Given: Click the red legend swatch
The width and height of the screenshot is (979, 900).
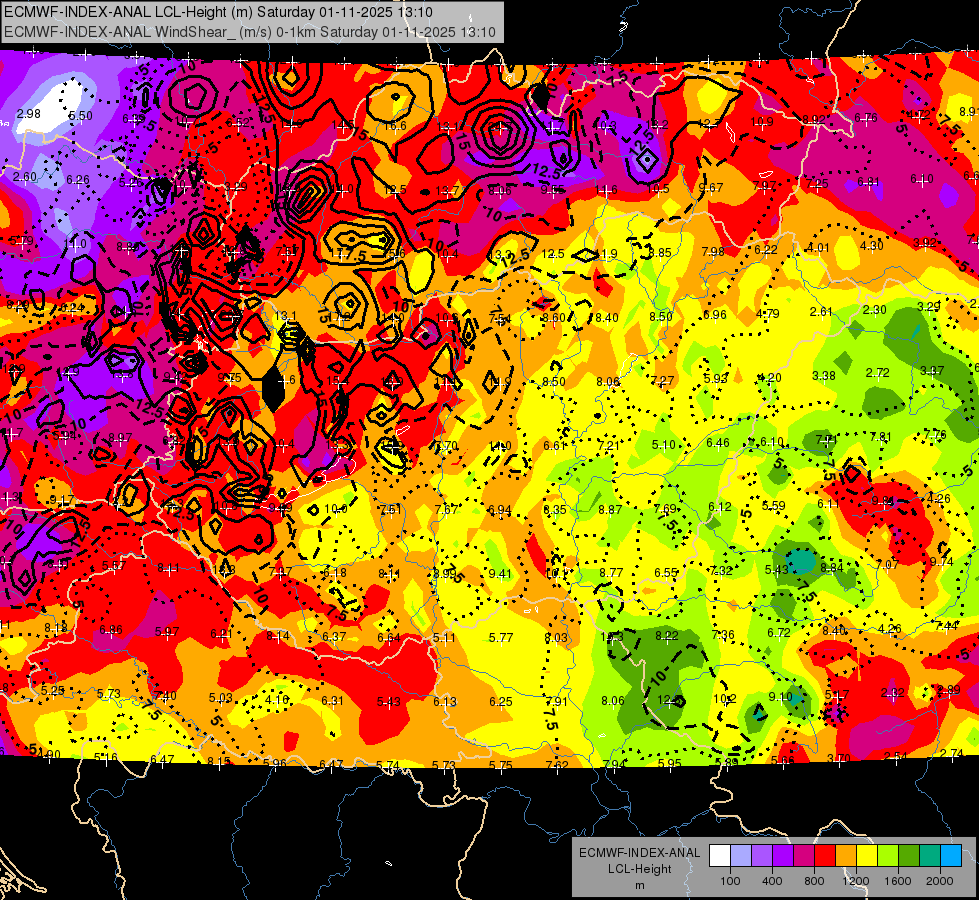Looking at the screenshot, I should [x=825, y=856].
